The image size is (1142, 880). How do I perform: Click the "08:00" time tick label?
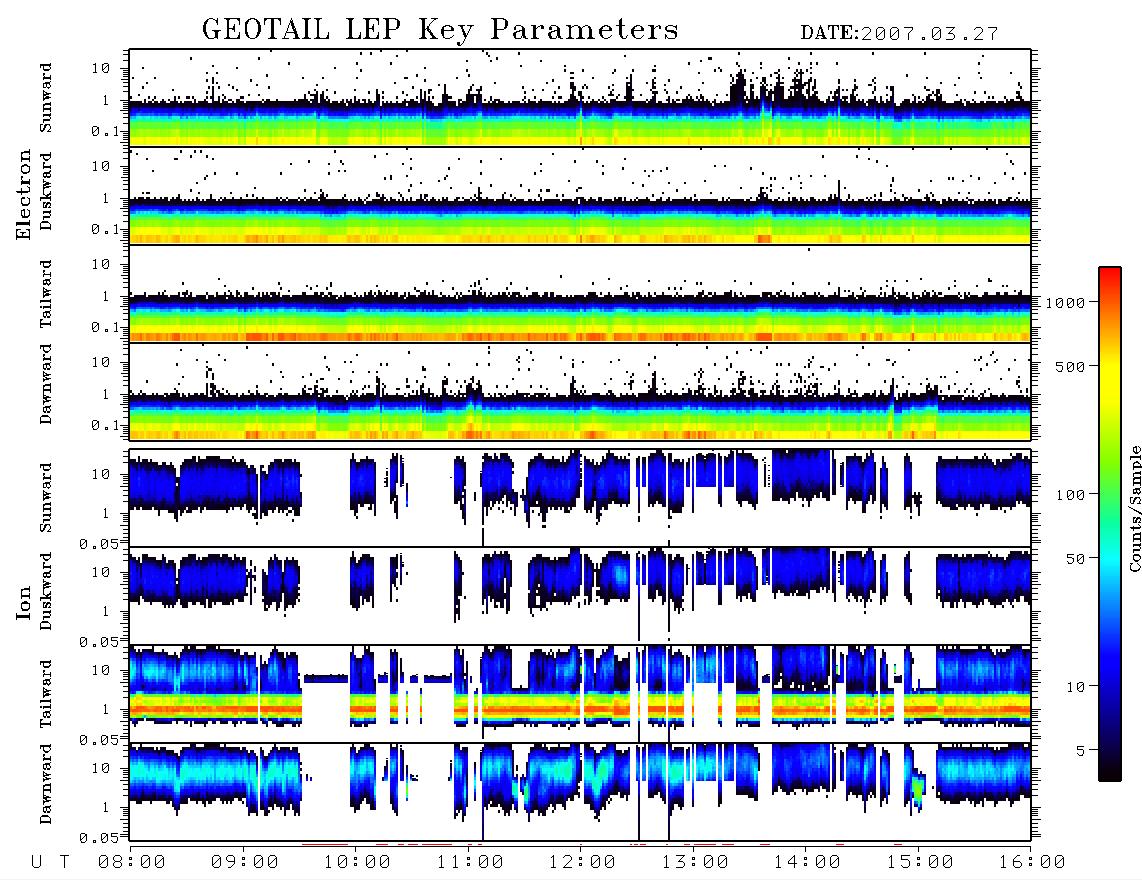point(131,862)
